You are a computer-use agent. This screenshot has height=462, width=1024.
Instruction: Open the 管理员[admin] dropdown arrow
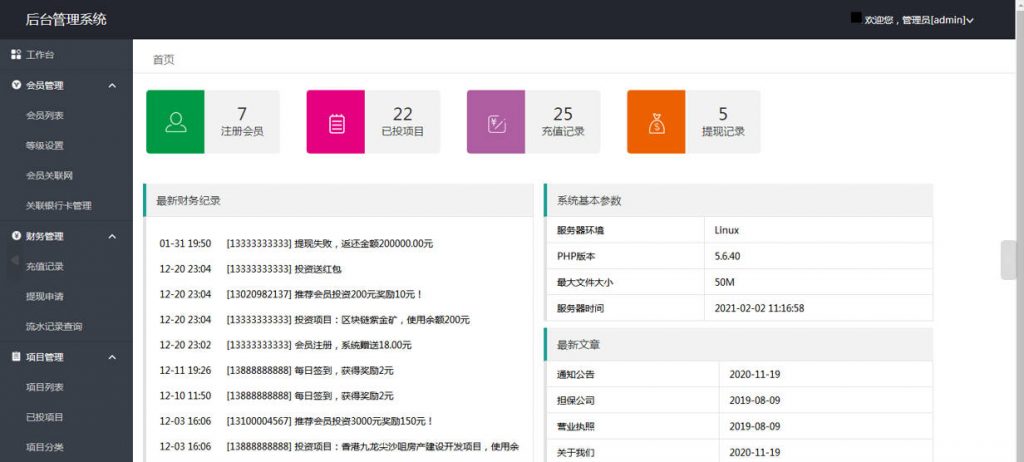[970, 20]
